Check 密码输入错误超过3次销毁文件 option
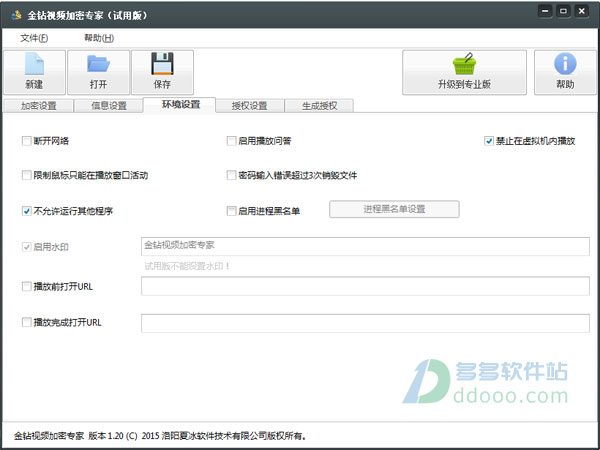600x450 pixels. [231, 175]
